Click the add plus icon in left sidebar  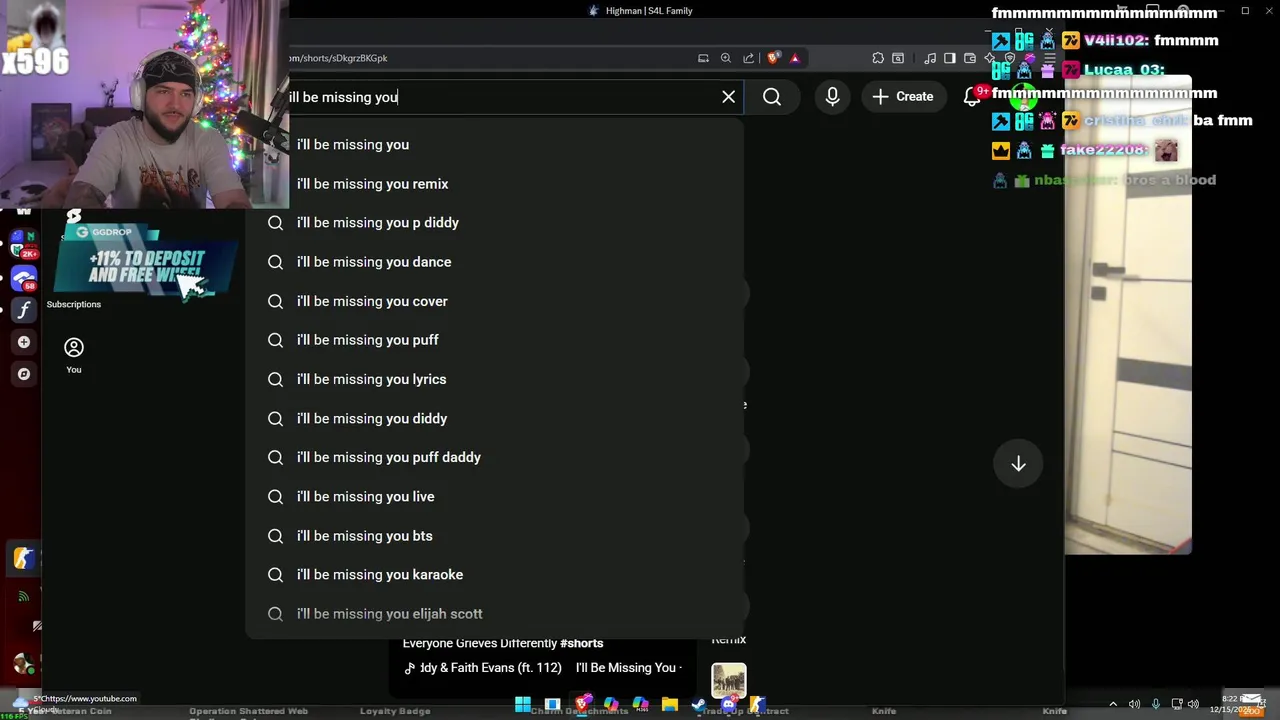coord(24,342)
